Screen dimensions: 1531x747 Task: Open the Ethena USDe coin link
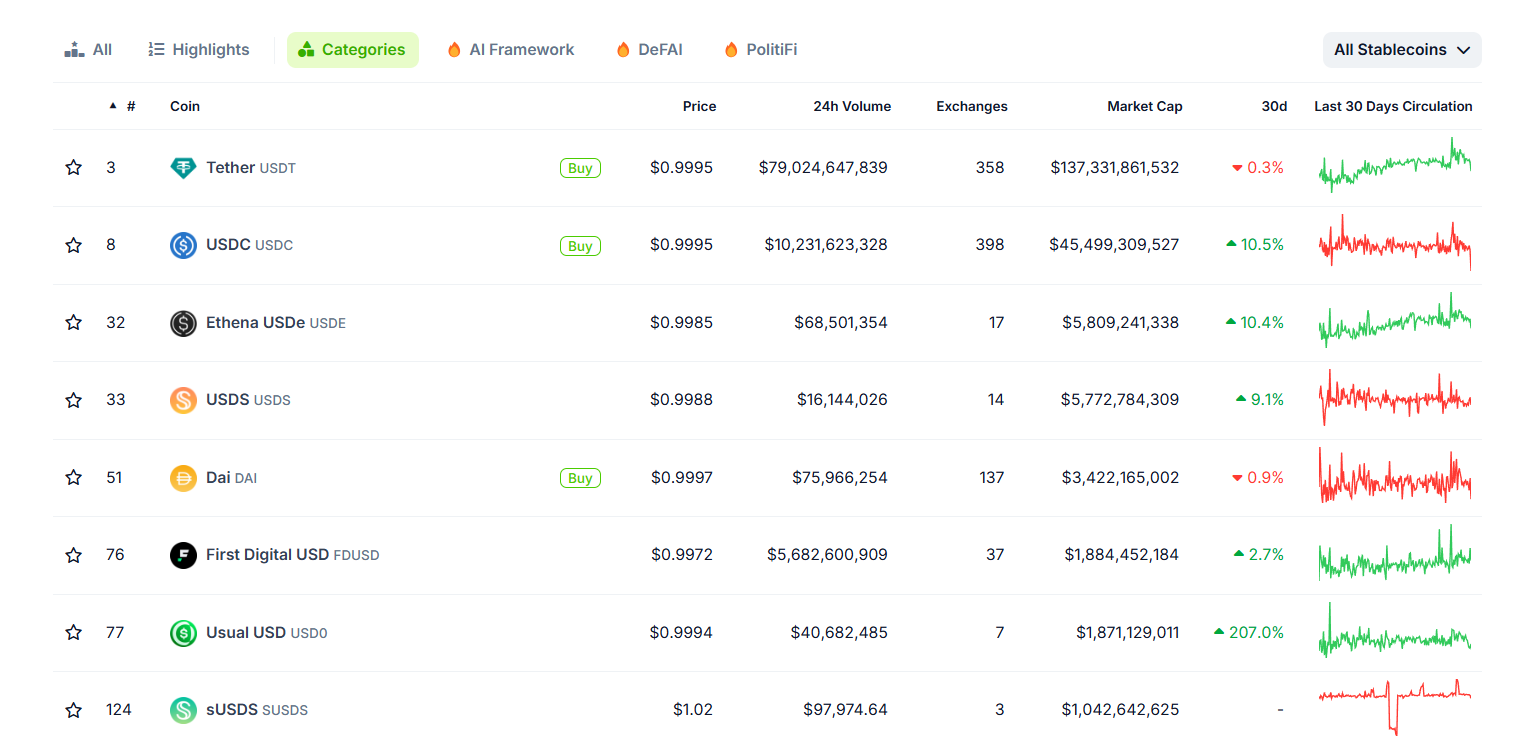pyautogui.click(x=276, y=323)
